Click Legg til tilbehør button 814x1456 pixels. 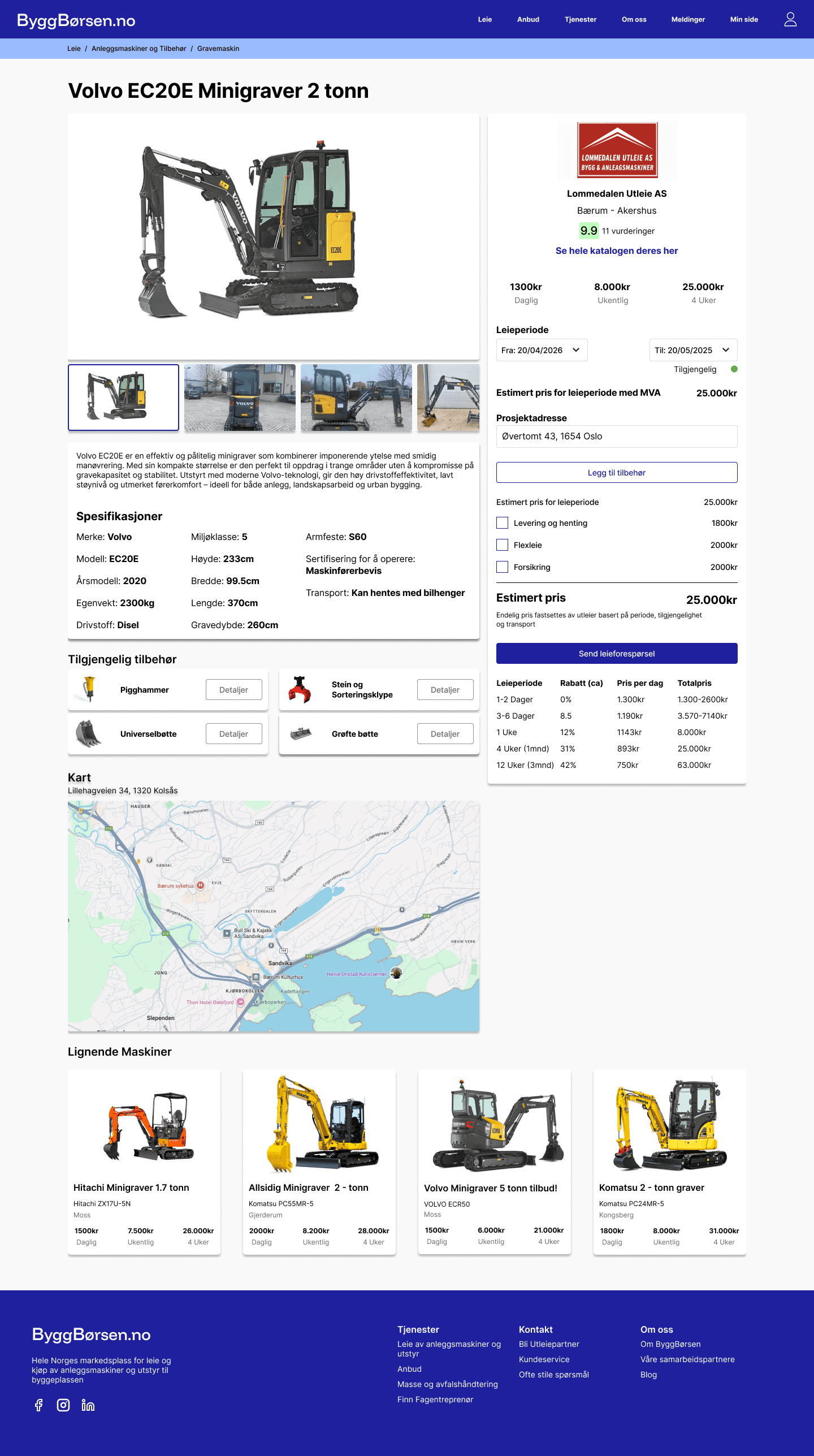tap(617, 473)
